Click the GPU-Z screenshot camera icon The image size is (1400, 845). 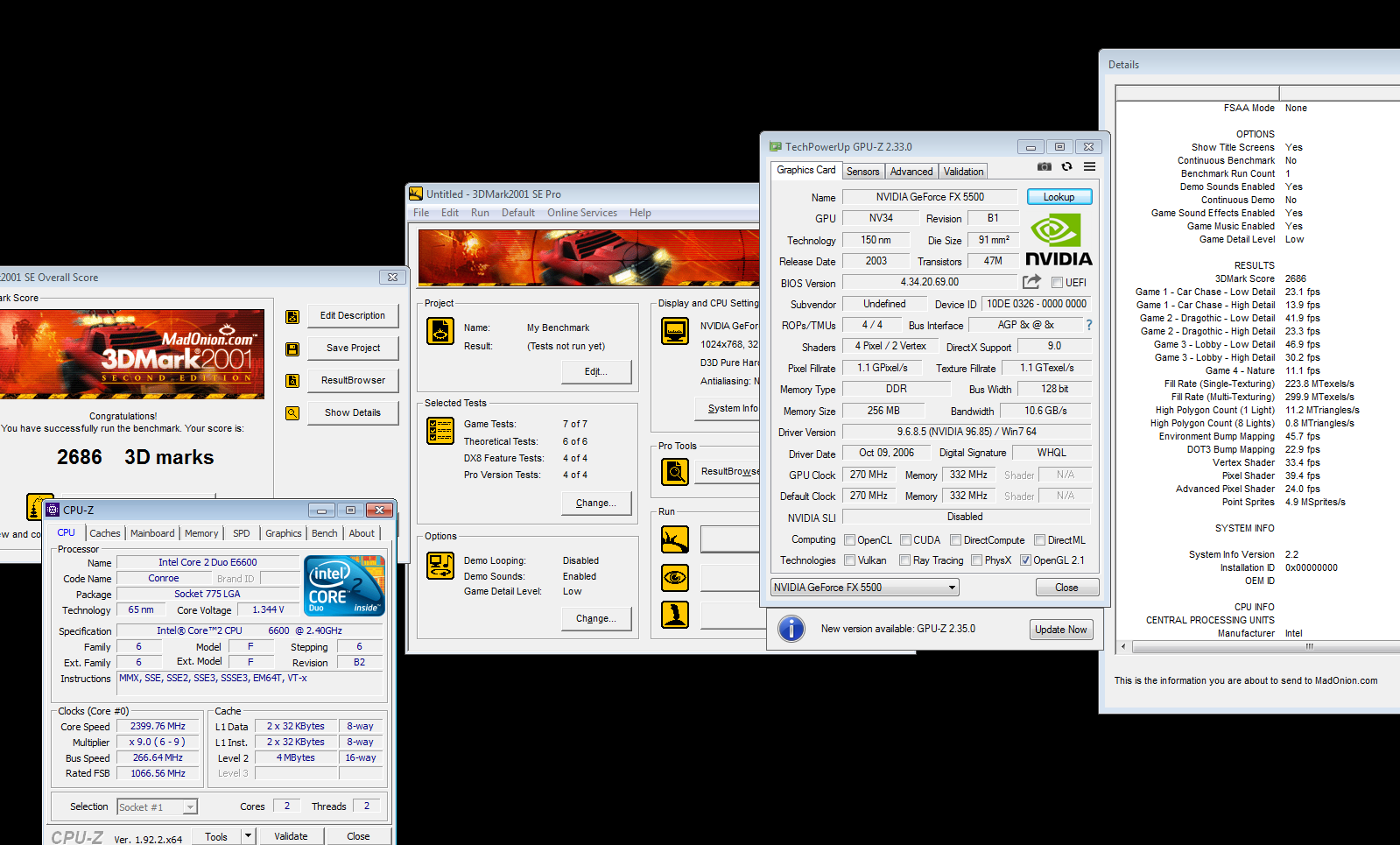pyautogui.click(x=1044, y=166)
